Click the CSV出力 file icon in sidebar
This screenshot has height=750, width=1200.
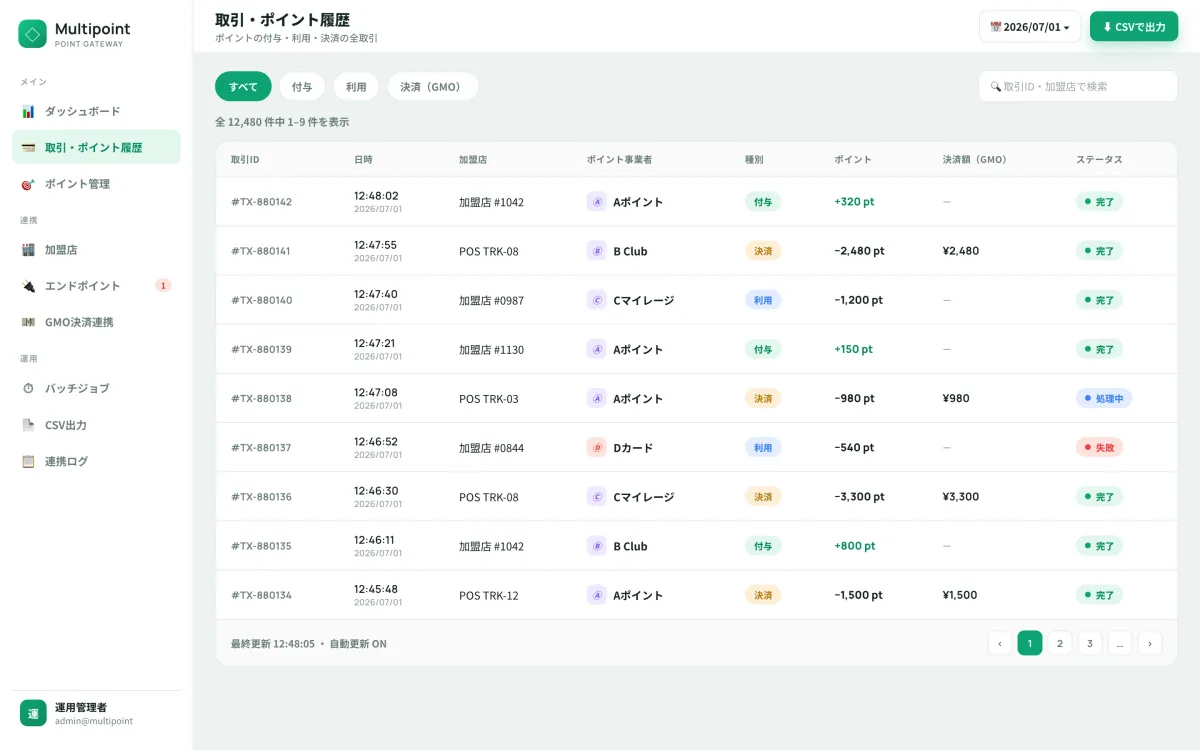tap(28, 425)
